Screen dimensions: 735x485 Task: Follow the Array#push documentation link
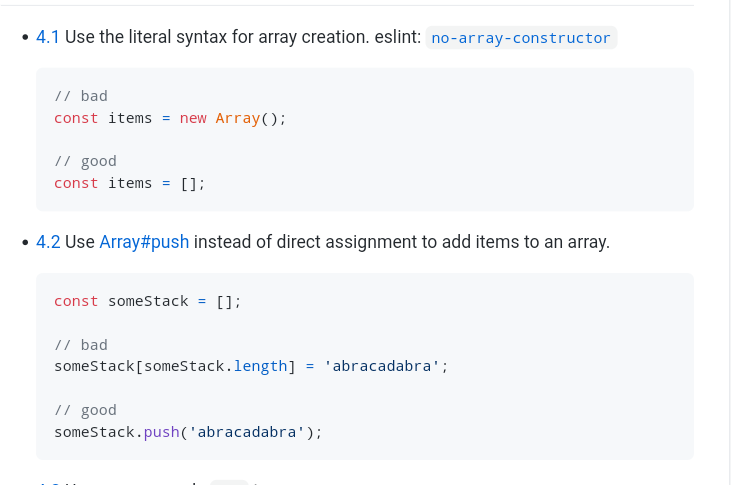pos(144,242)
